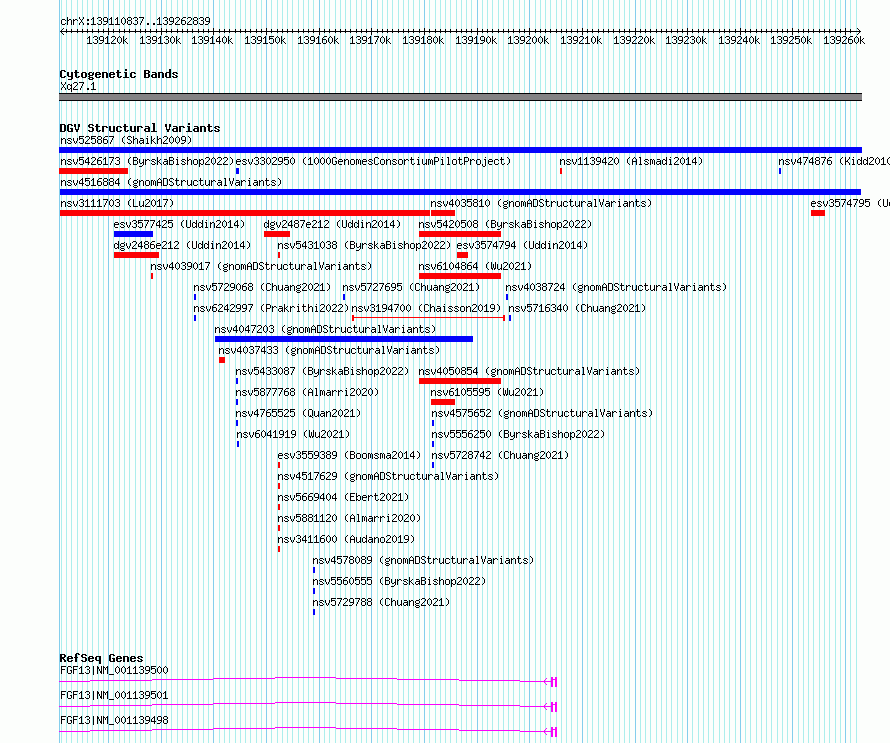The height and width of the screenshot is (743, 890).
Task: Click nsv5556250 (ByrskaBishop2022) label
Action: click(x=518, y=434)
